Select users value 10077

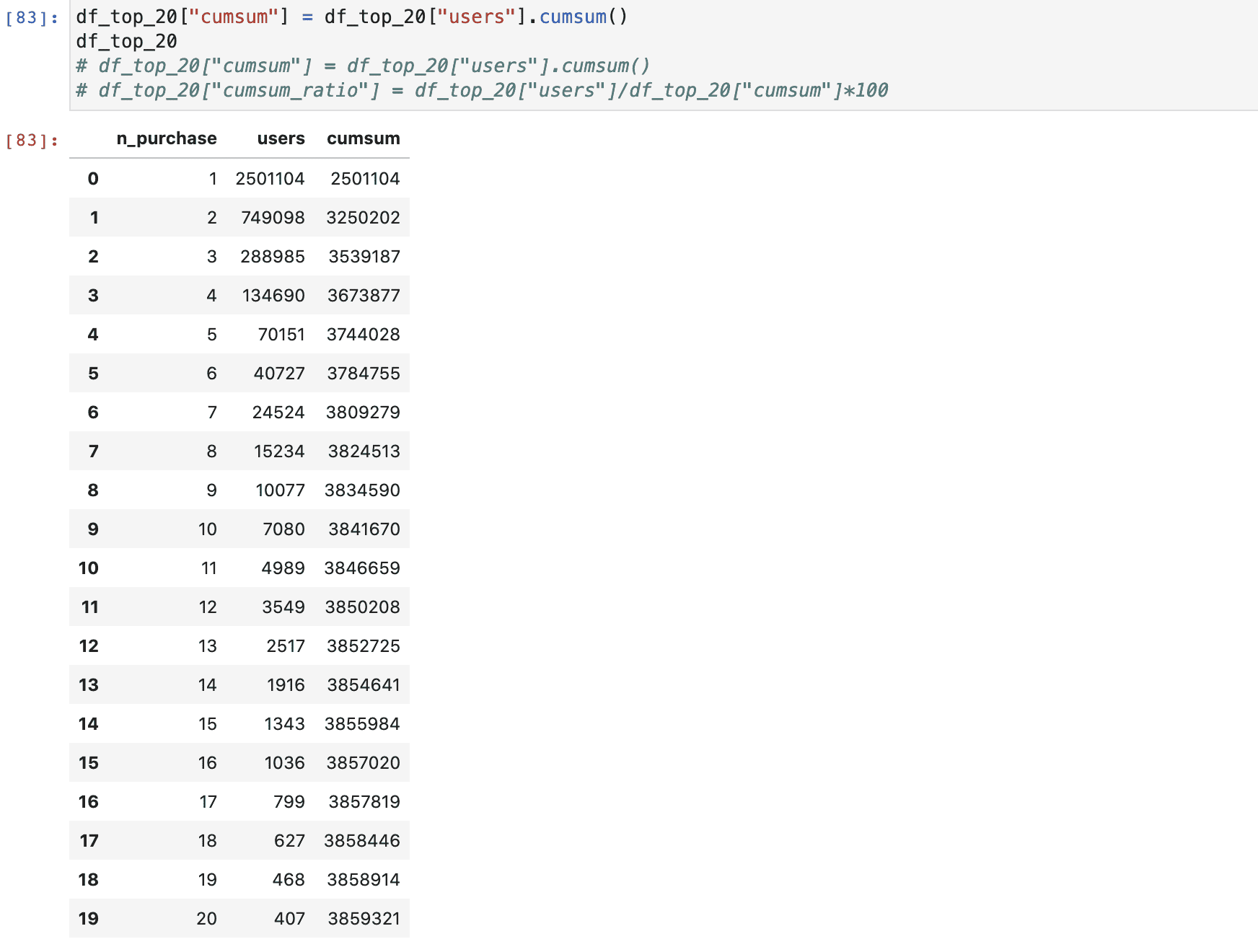(281, 490)
